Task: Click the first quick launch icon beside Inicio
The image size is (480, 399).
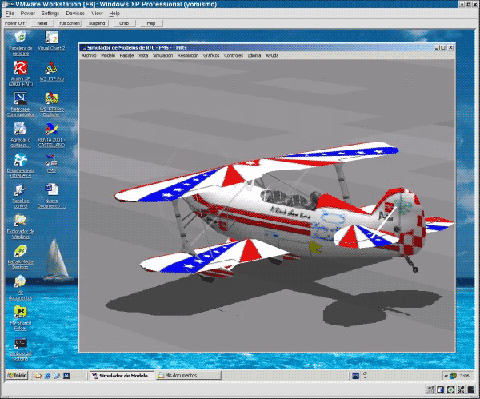Action: point(38,376)
